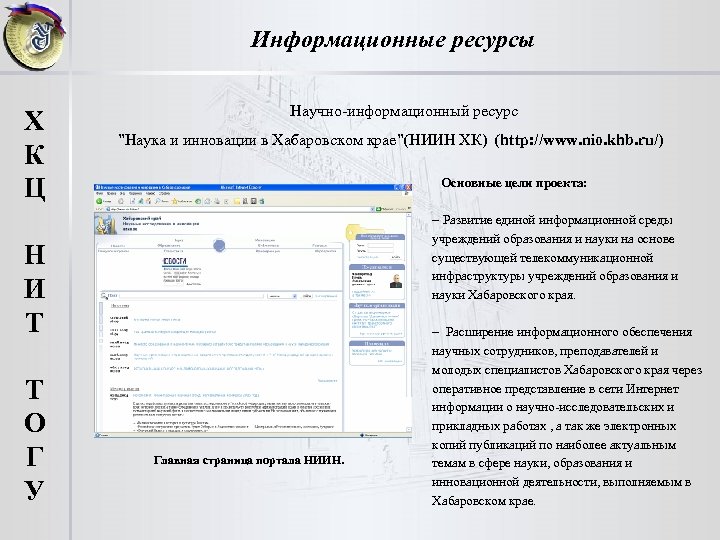The width and height of the screenshot is (720, 540).
Task: Open Favorites using the star icon
Action: coord(174,201)
